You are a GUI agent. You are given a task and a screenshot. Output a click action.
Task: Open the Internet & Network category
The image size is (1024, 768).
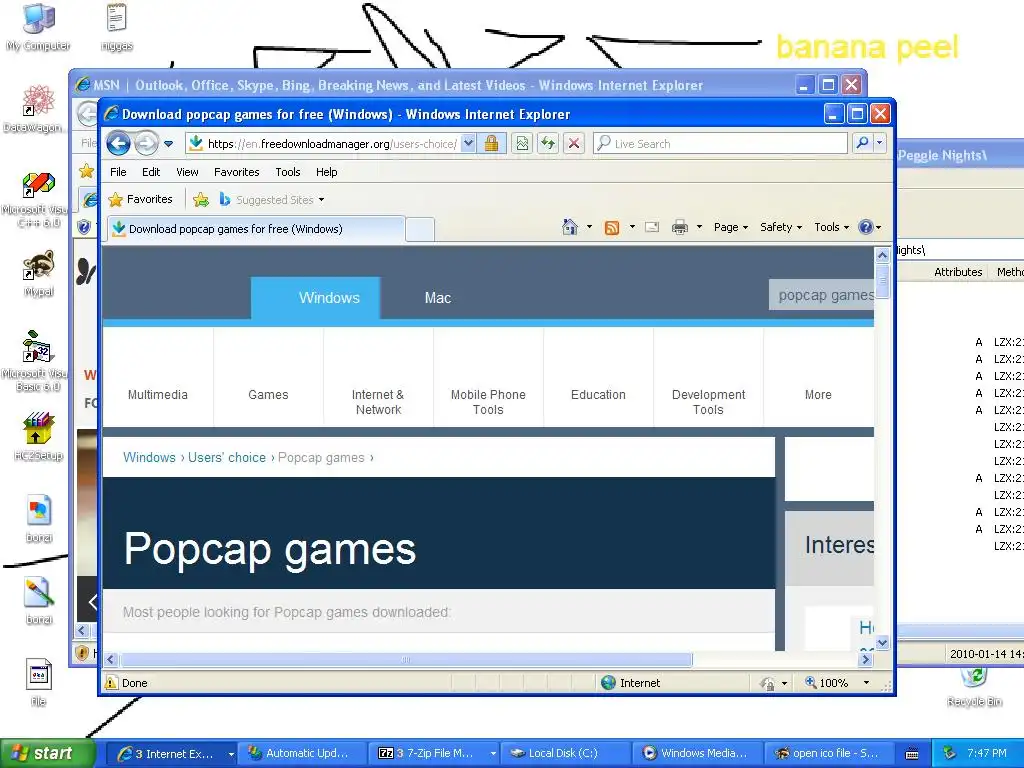click(x=378, y=402)
